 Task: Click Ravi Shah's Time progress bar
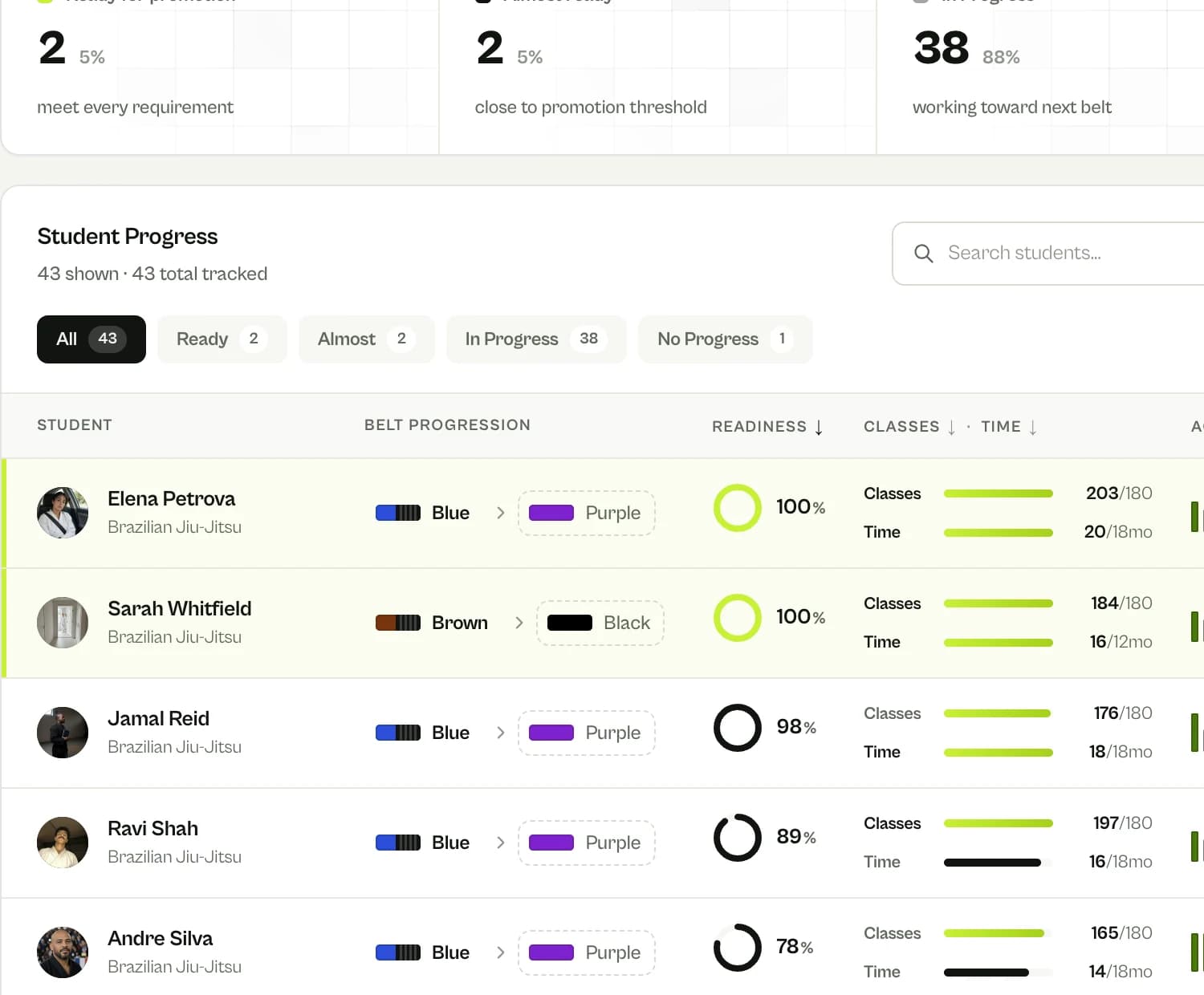point(999,863)
